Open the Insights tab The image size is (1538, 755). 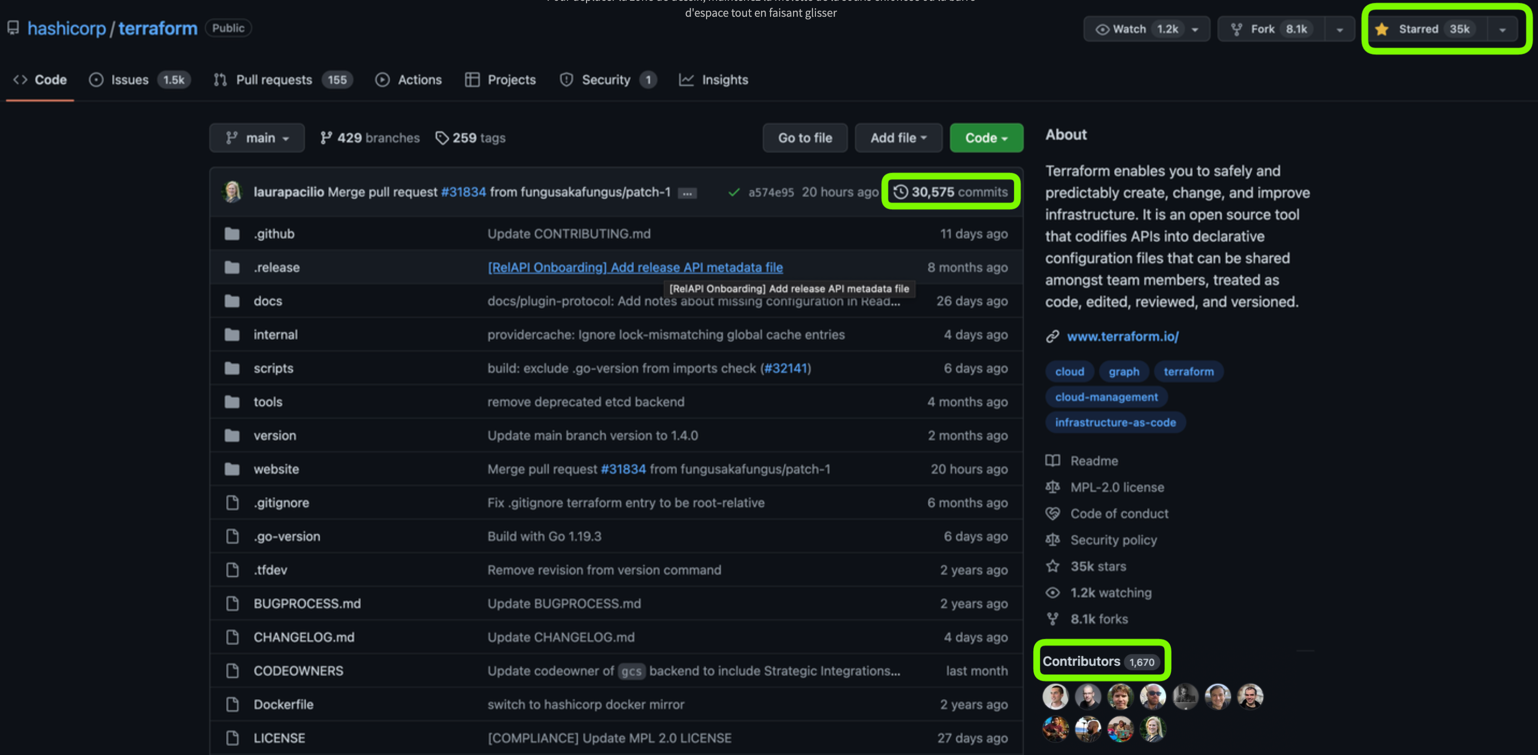(714, 80)
